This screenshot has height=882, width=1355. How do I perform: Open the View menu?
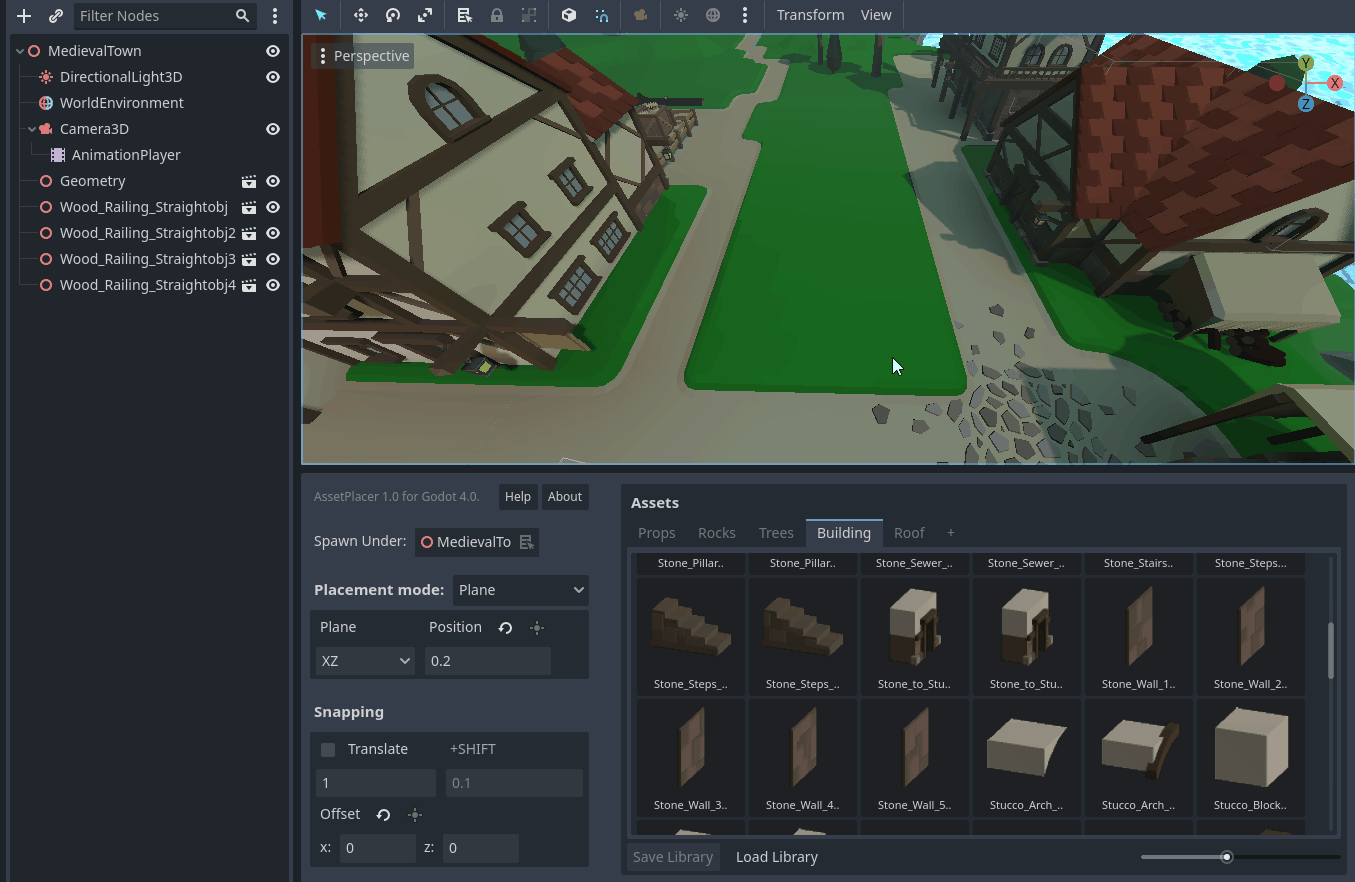click(x=876, y=15)
